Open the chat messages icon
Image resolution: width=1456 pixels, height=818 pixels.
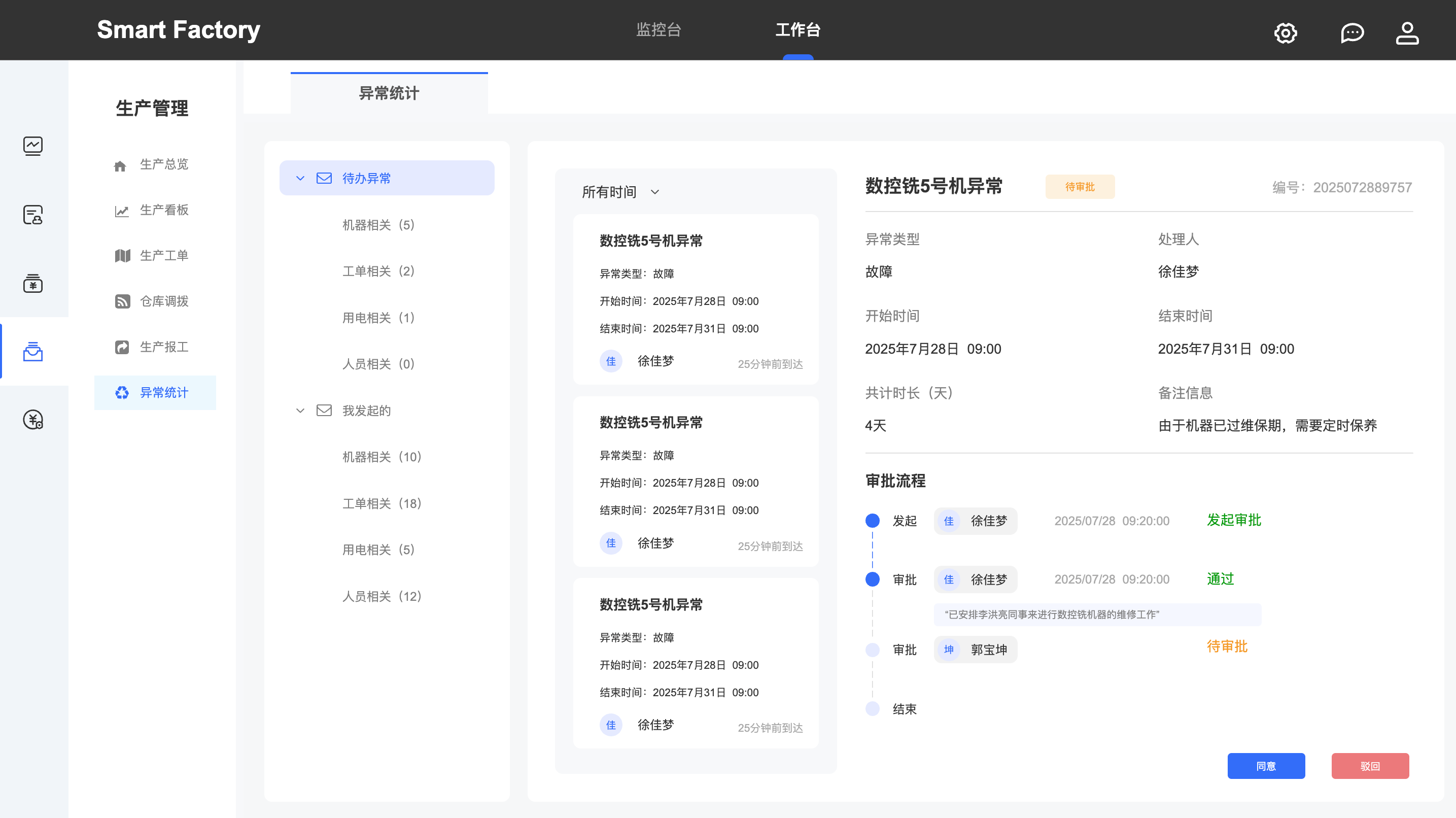tap(1352, 33)
